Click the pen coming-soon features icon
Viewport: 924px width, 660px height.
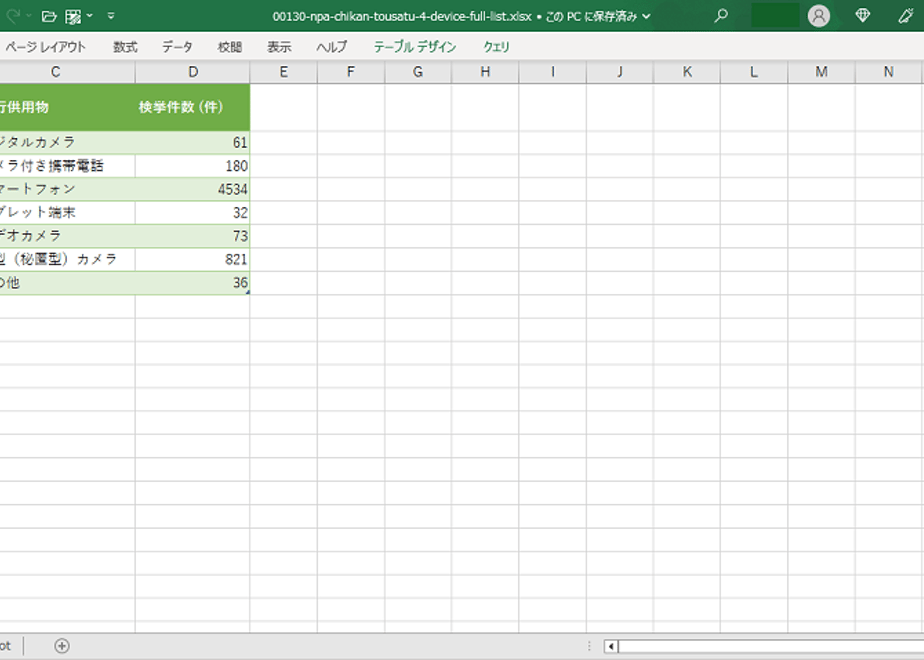pos(906,16)
